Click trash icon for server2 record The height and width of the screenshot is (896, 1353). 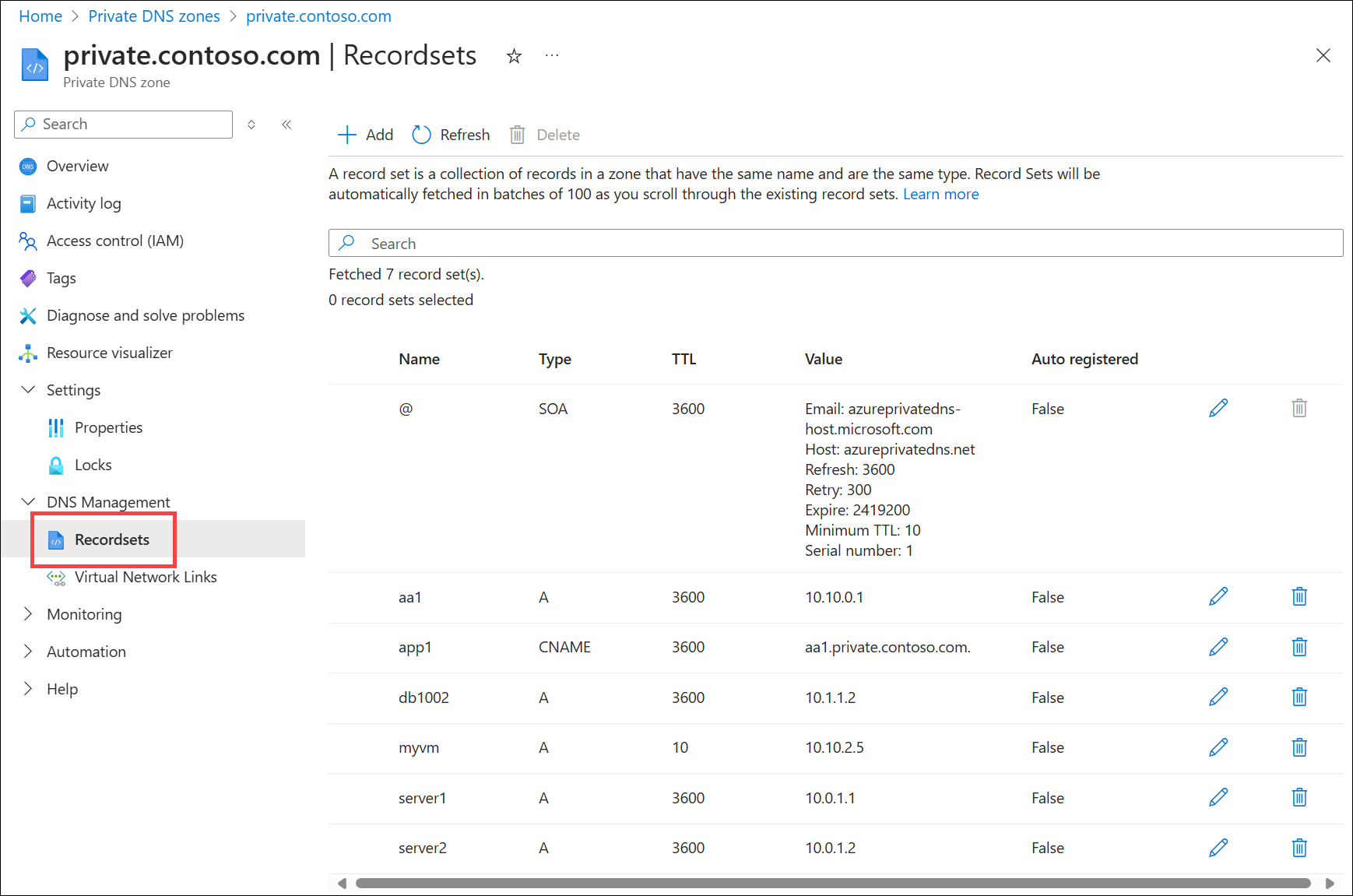click(1299, 848)
